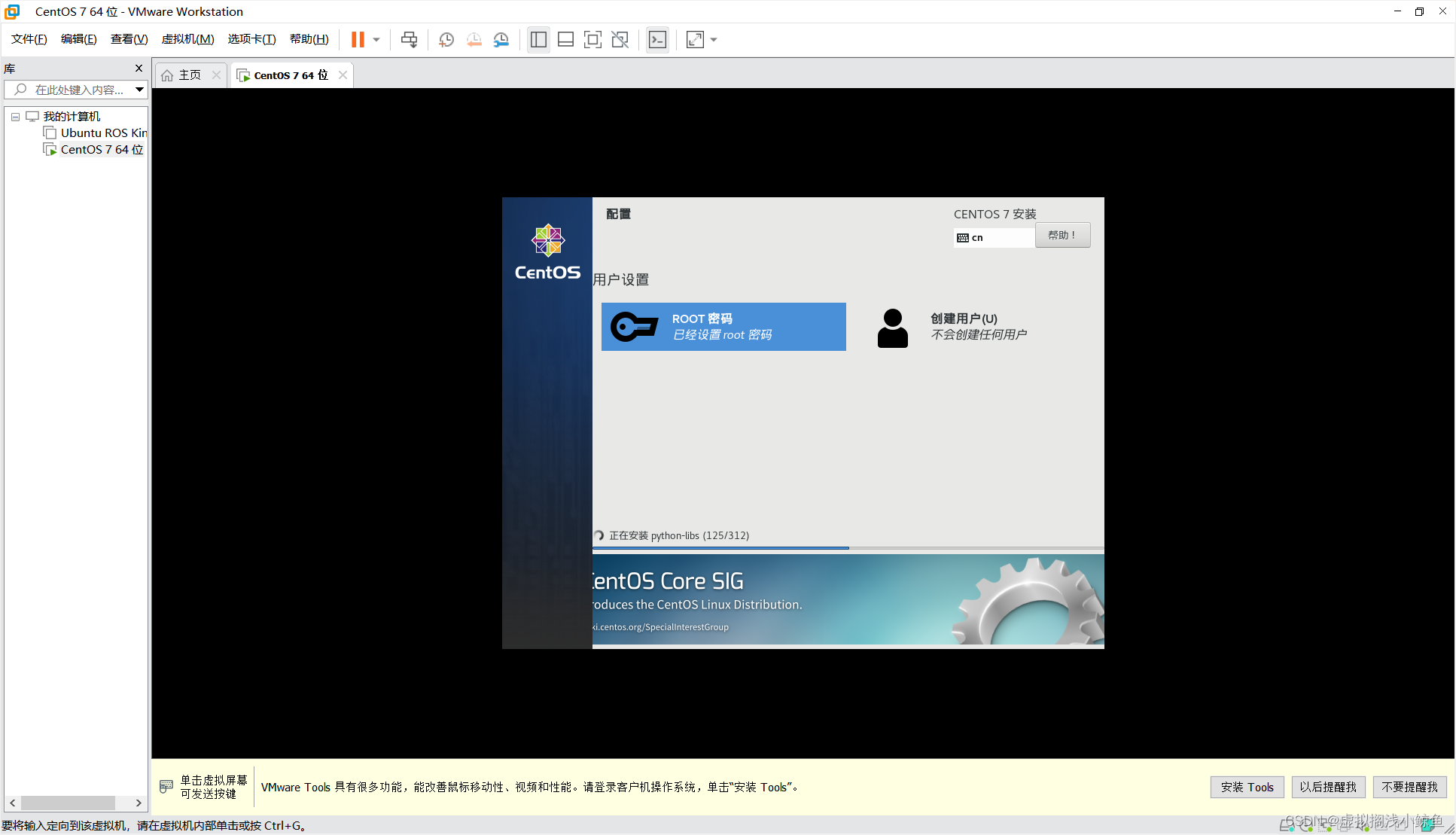1456x835 pixels.
Task: Send Ctrl+Alt+Del to the virtual machine
Action: pyautogui.click(x=409, y=40)
